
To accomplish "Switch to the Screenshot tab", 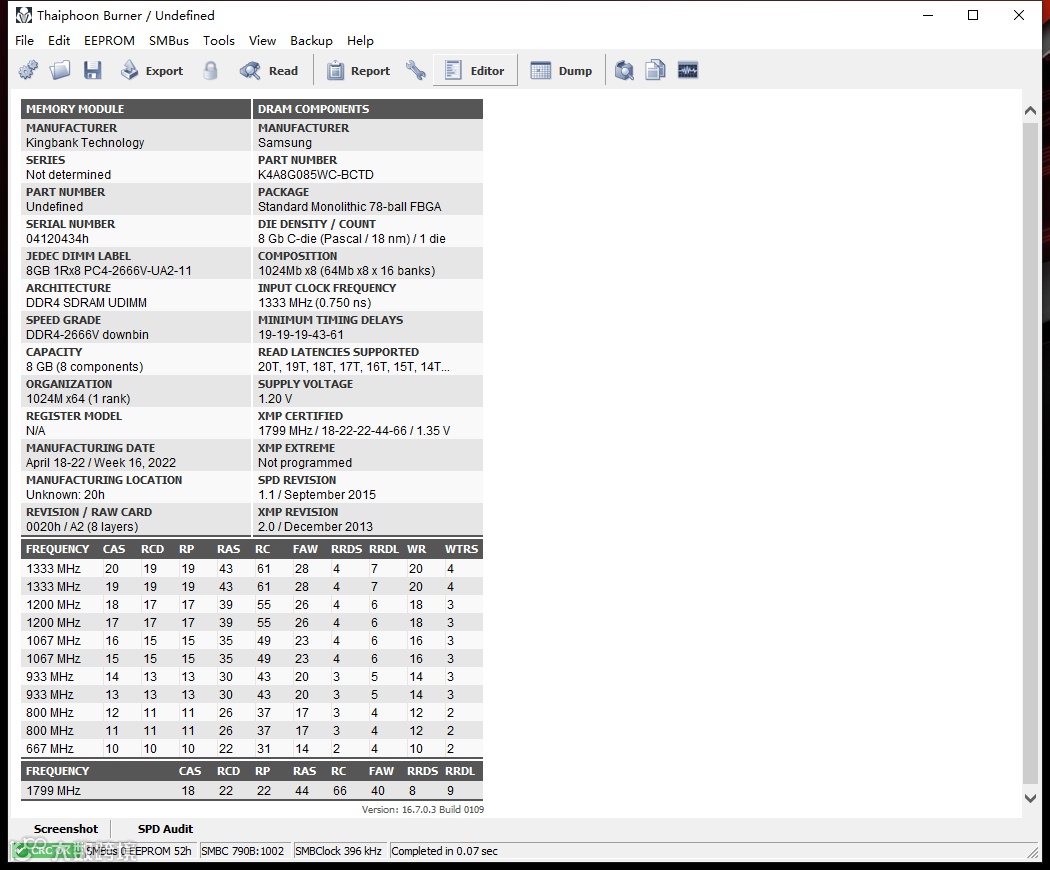I will click(x=66, y=828).
